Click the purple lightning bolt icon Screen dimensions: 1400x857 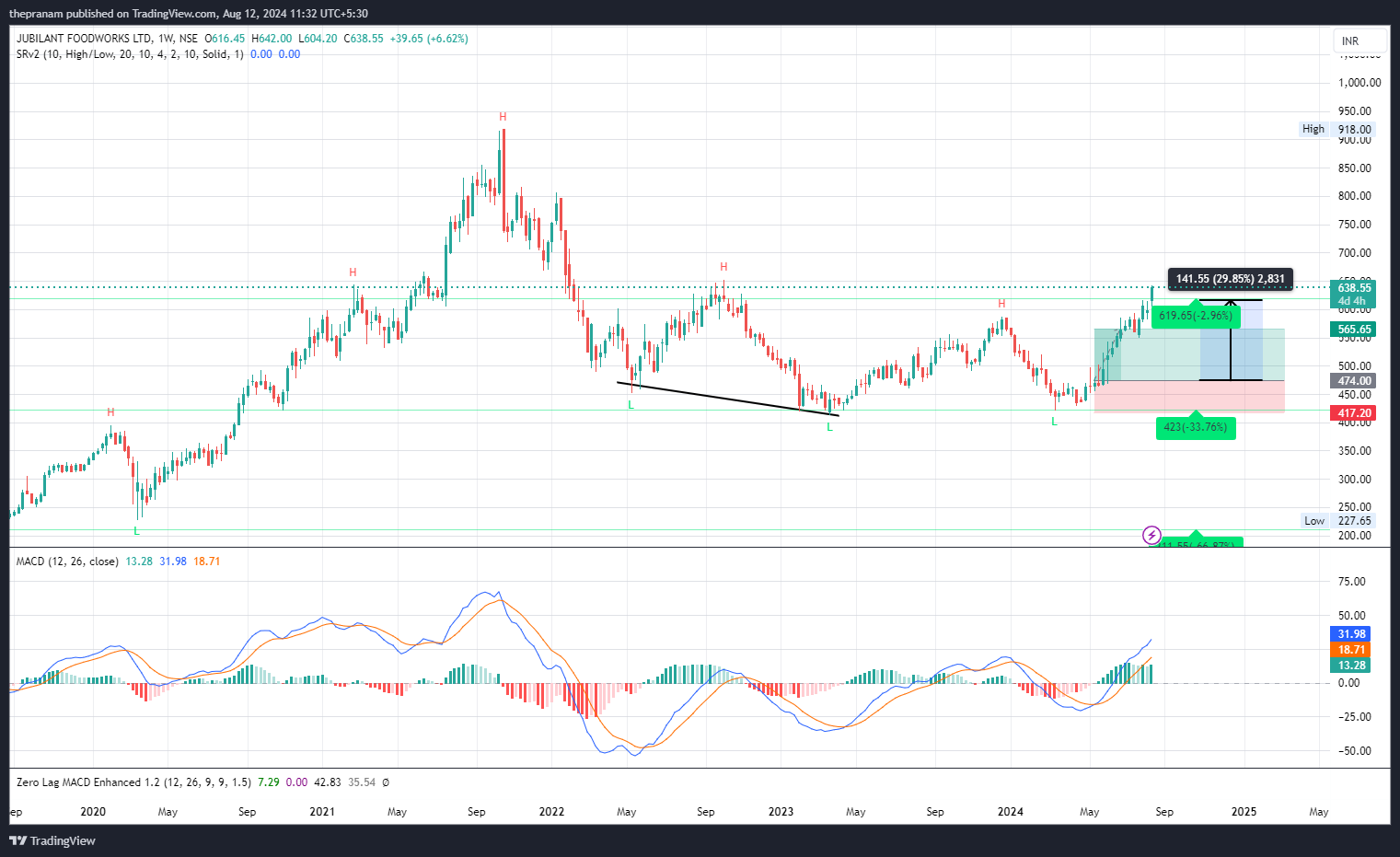tap(1151, 535)
